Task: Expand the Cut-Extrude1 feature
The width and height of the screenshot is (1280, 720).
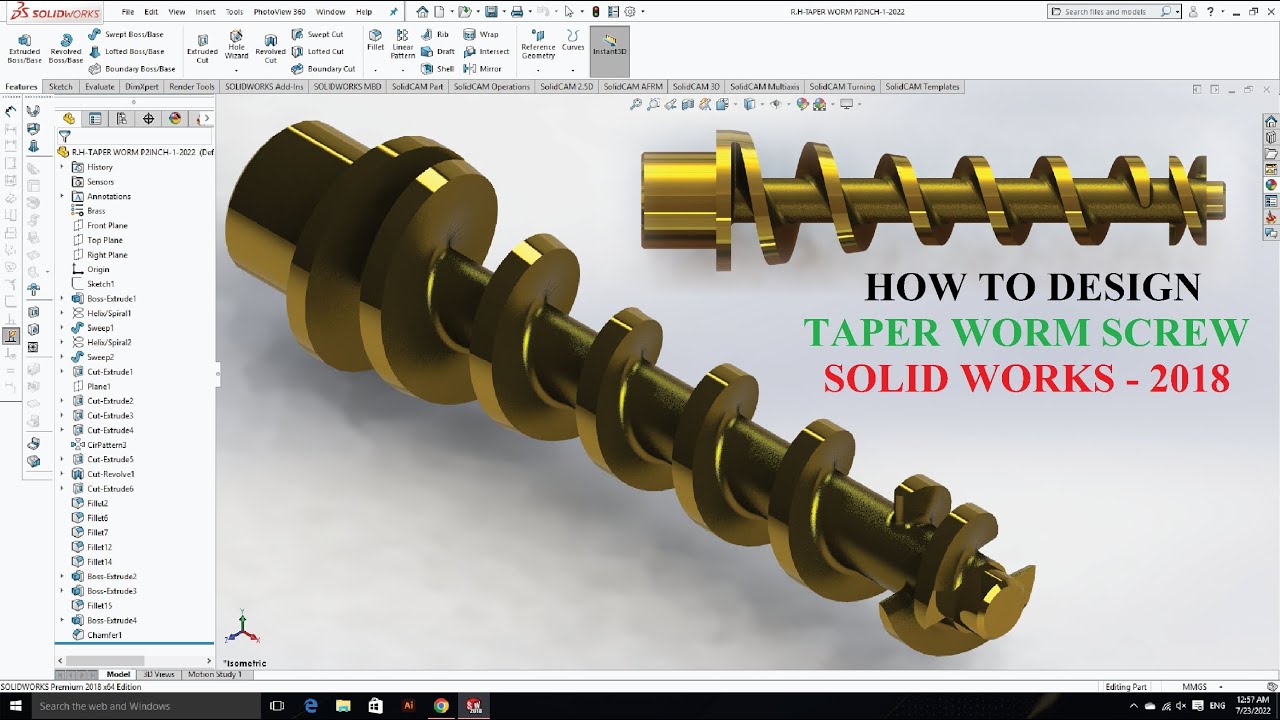Action: click(62, 371)
